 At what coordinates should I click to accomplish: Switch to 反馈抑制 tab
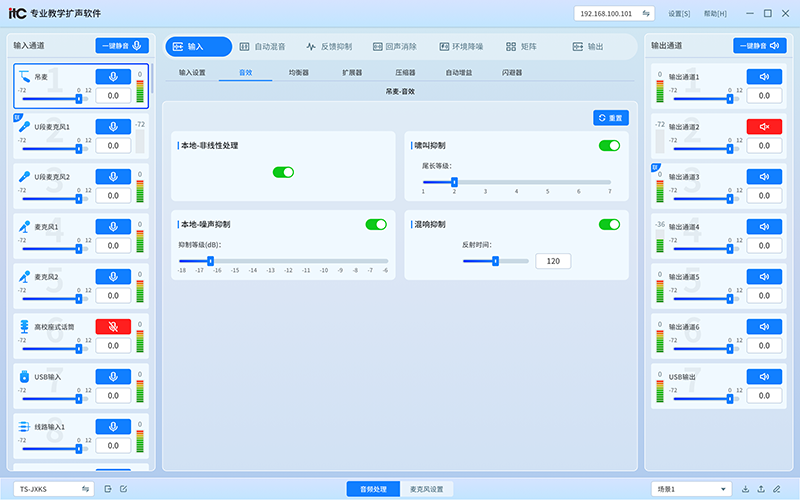click(329, 46)
